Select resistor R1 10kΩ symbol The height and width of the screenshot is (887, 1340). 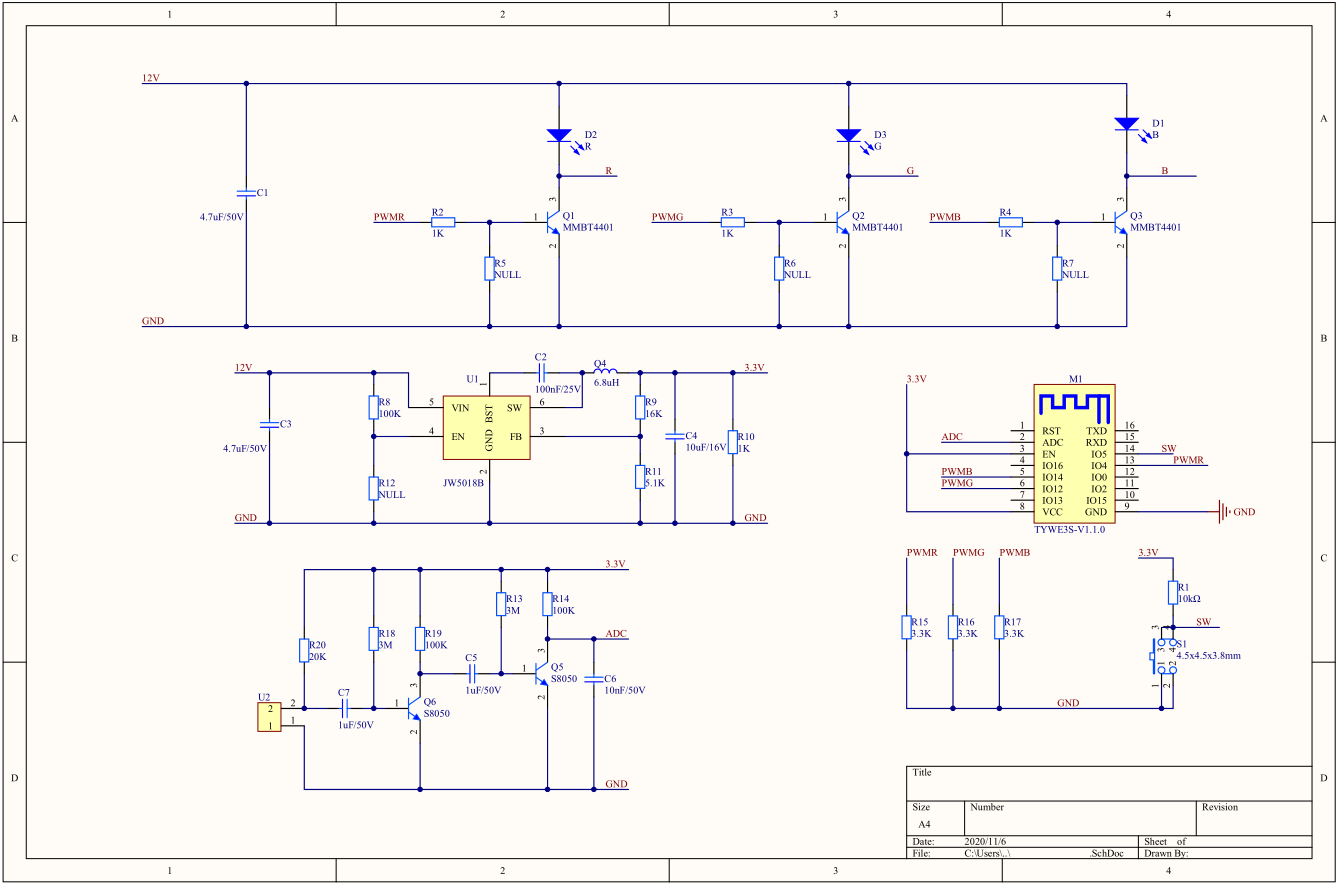[x=1173, y=593]
